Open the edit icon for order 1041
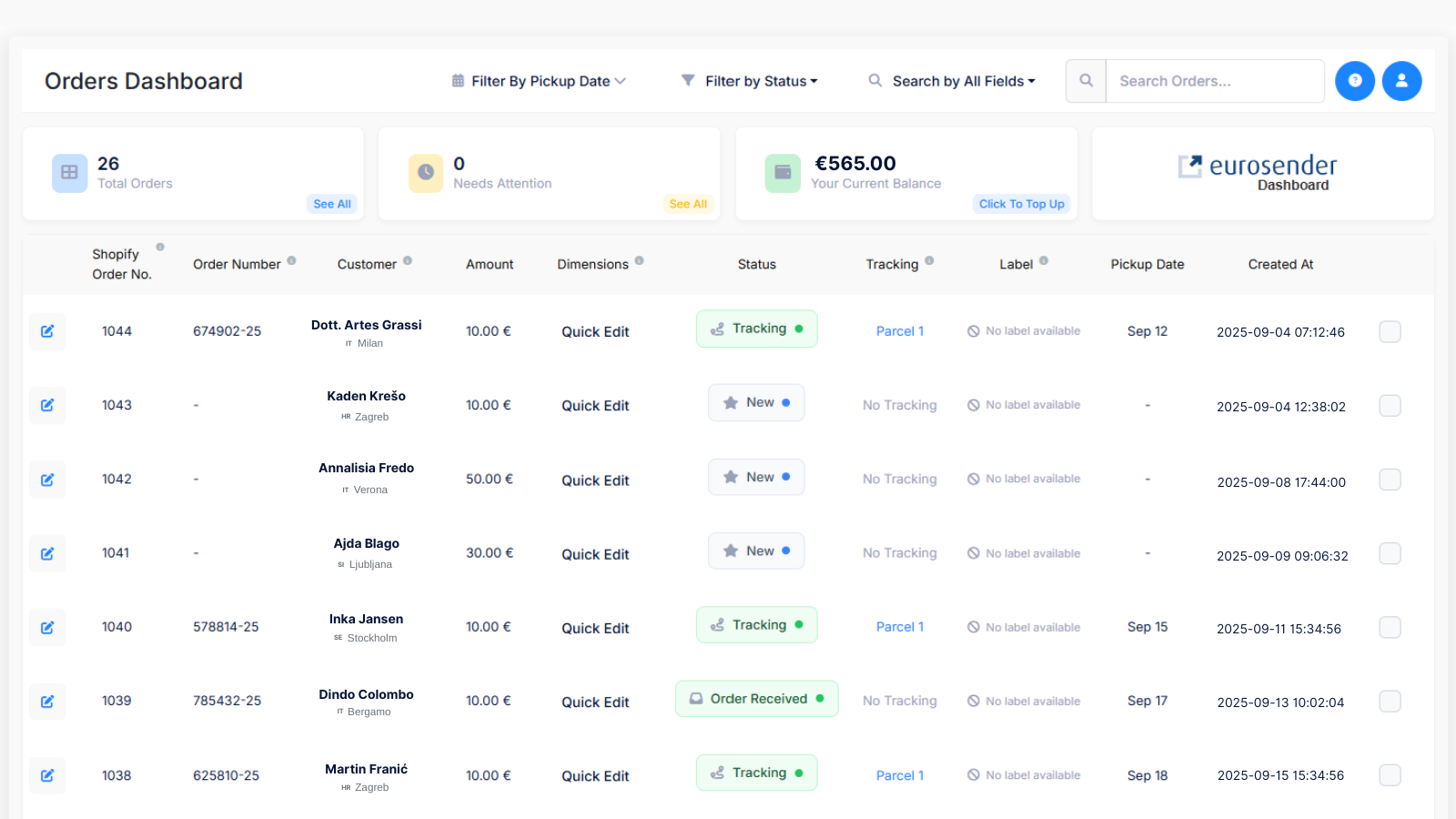This screenshot has height=819, width=1456. (x=47, y=553)
